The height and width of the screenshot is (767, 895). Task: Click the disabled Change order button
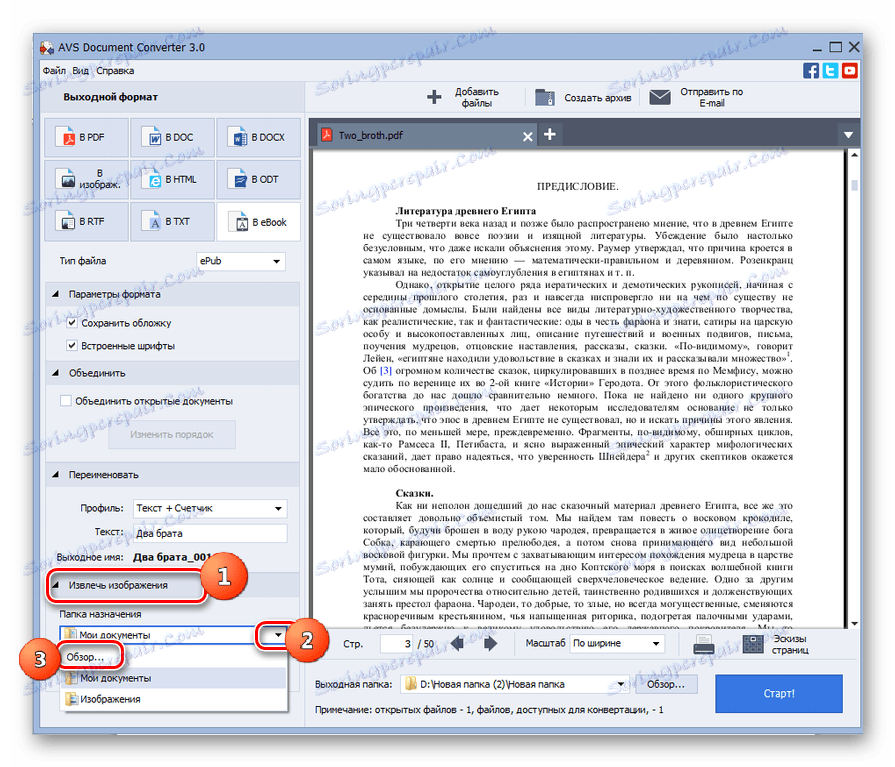pos(172,434)
